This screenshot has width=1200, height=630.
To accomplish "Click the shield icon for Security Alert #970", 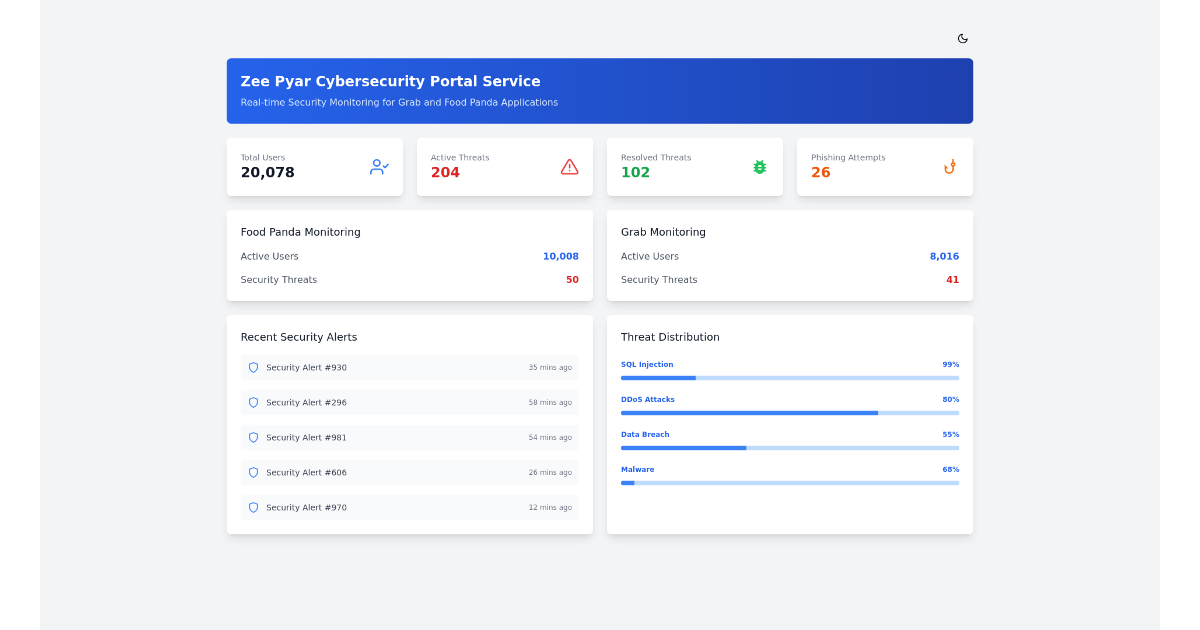I will click(x=253, y=507).
